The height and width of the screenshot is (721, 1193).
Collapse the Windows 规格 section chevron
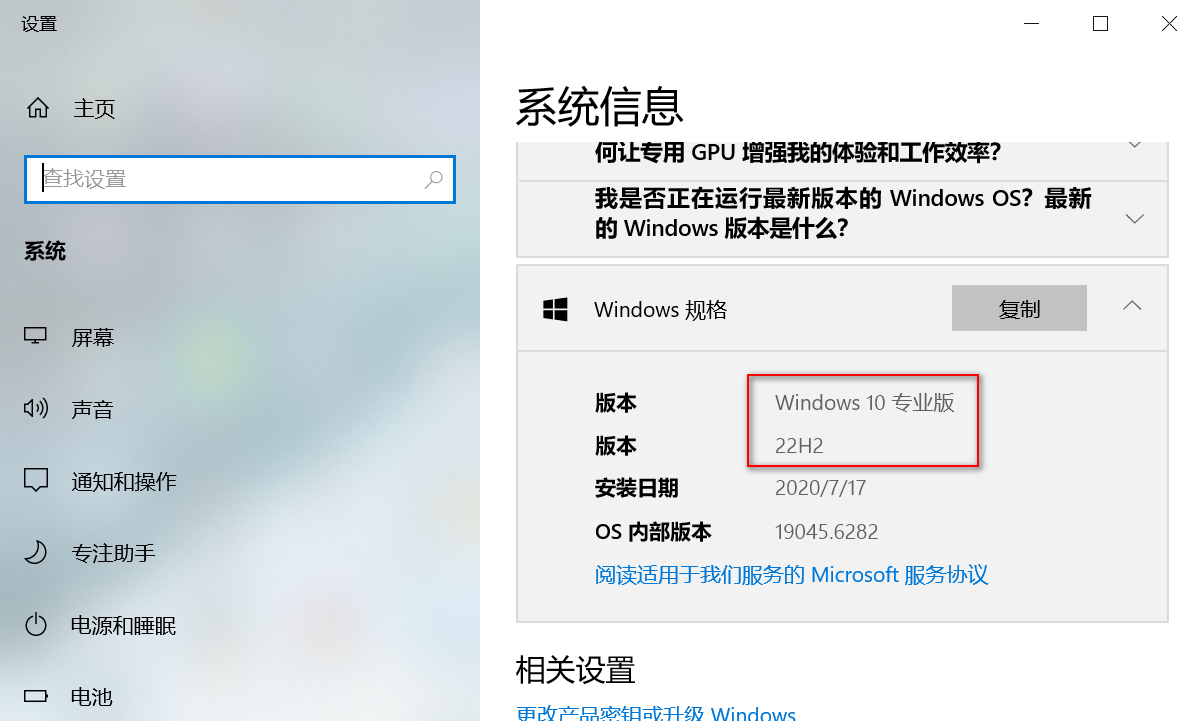[x=1132, y=306]
